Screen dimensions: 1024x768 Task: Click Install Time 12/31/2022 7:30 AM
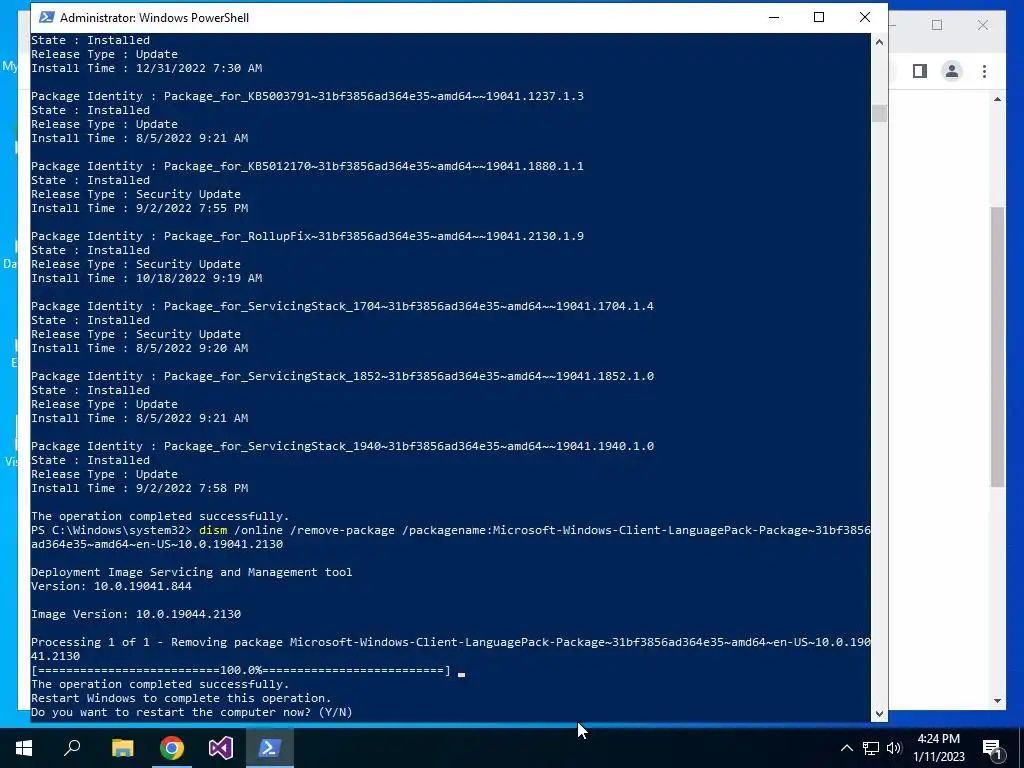click(x=146, y=68)
